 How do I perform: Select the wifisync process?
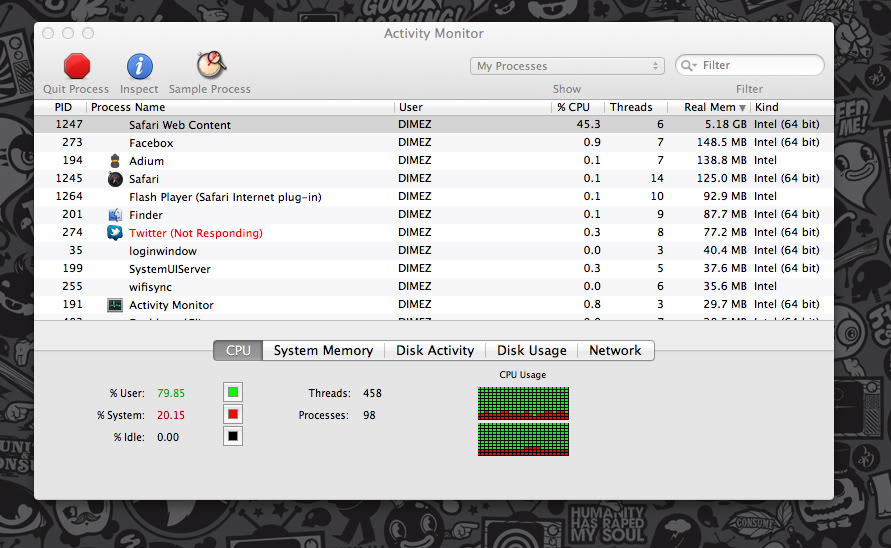(x=150, y=287)
